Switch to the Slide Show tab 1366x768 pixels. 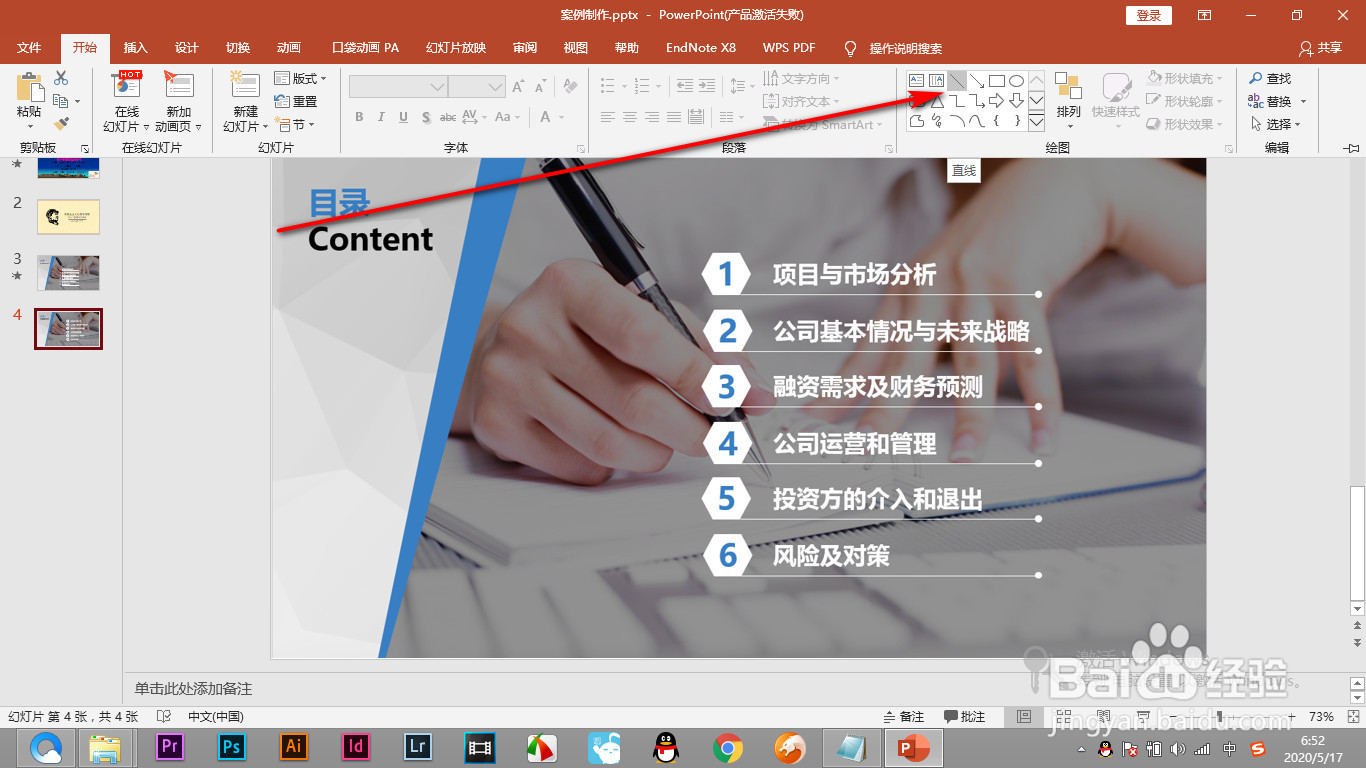(456, 48)
